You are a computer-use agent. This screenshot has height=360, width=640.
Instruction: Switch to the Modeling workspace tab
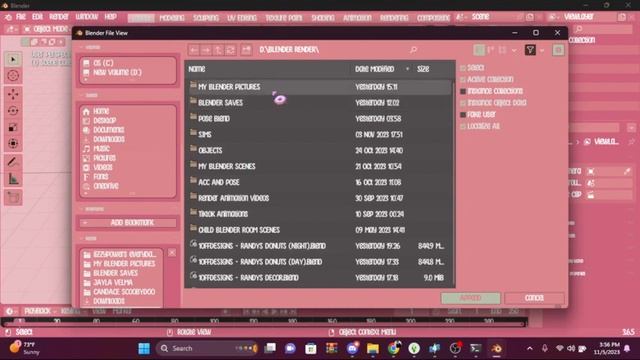point(172,18)
